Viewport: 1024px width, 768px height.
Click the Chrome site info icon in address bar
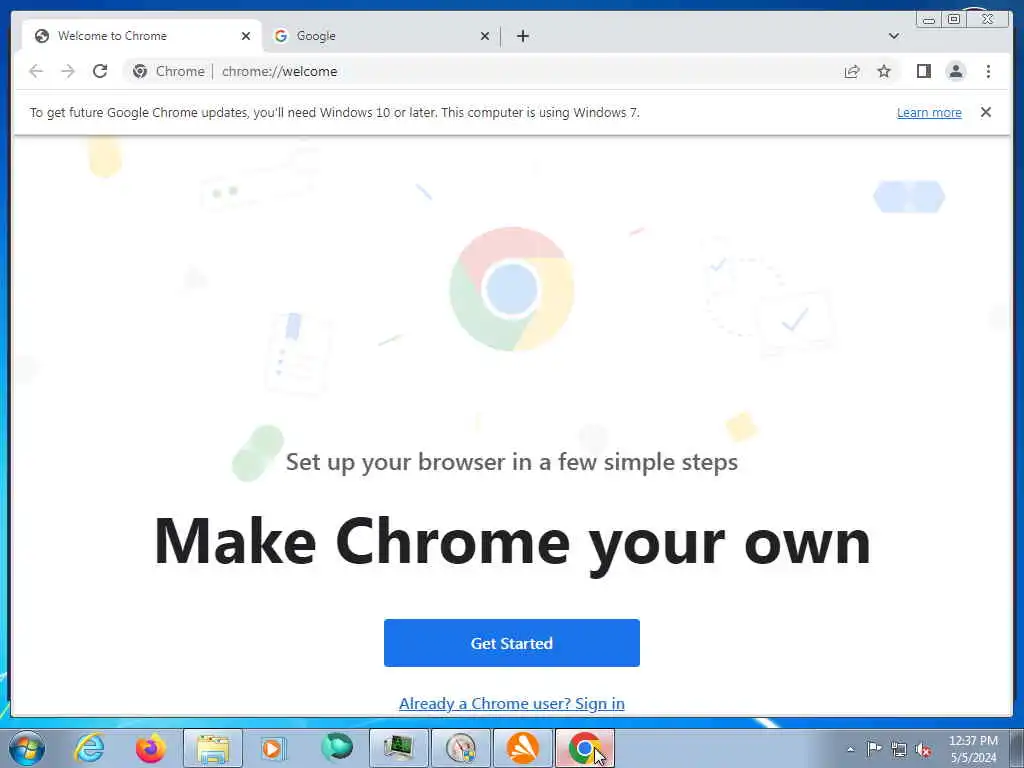[x=140, y=71]
